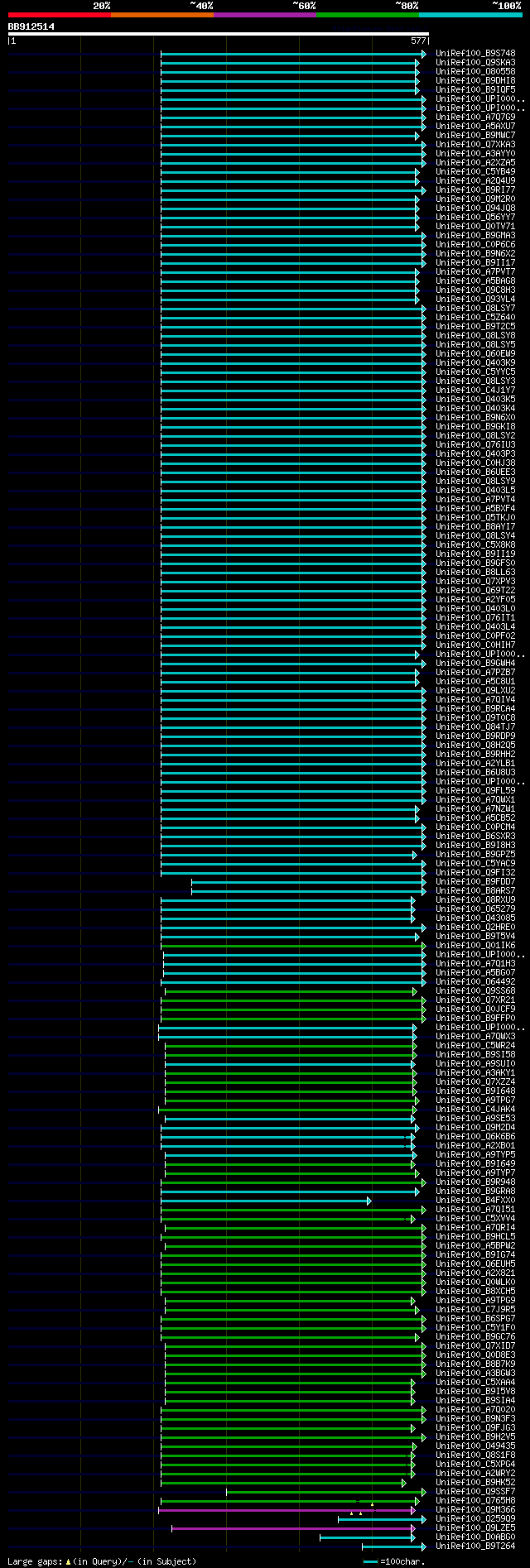Select the UniRef100_Q6EUH5 label

pyautogui.click(x=475, y=1264)
